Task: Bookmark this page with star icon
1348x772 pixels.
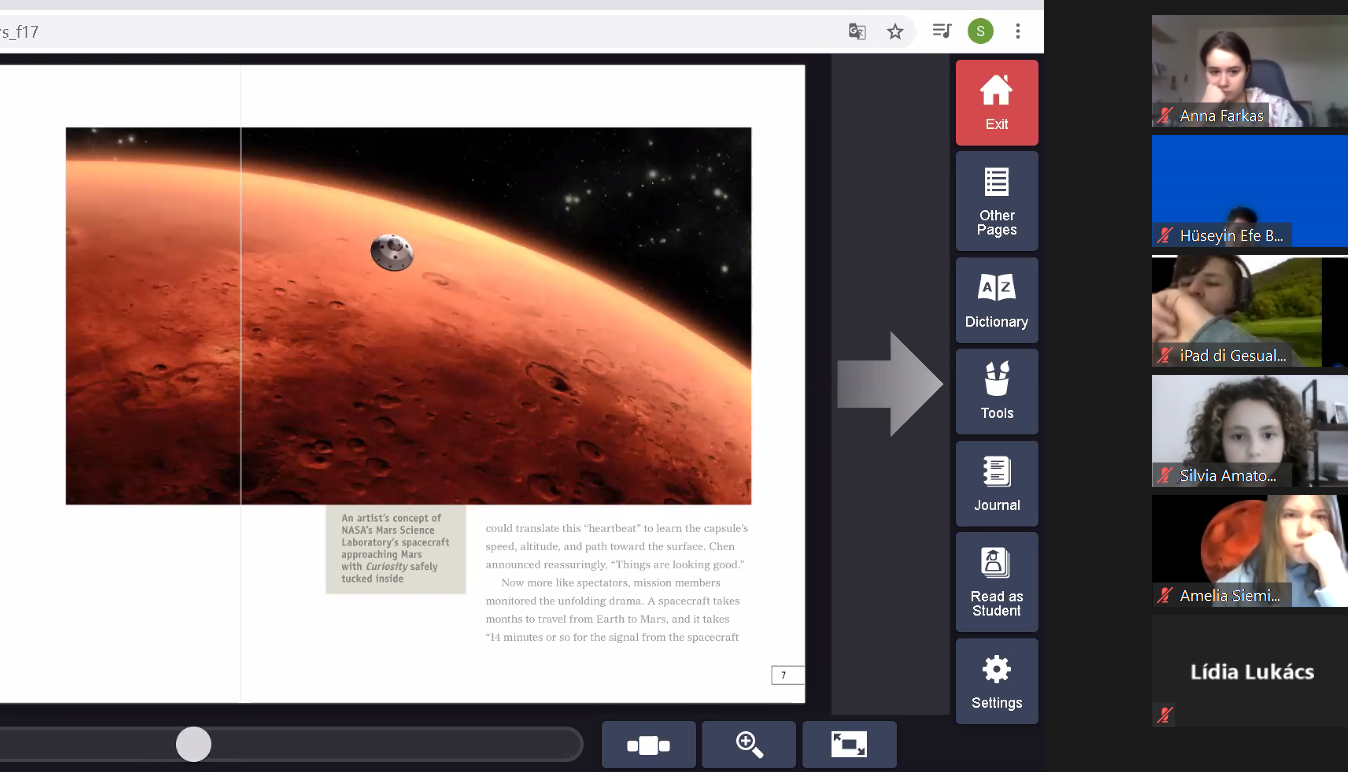Action: coord(895,32)
